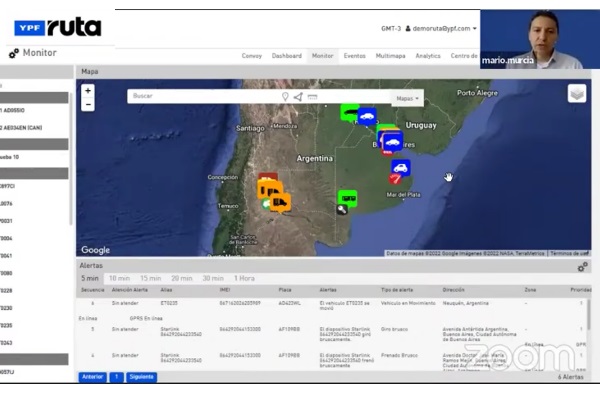
Task: Select green bus marker in southern Buenos Aires province
Action: point(348,198)
